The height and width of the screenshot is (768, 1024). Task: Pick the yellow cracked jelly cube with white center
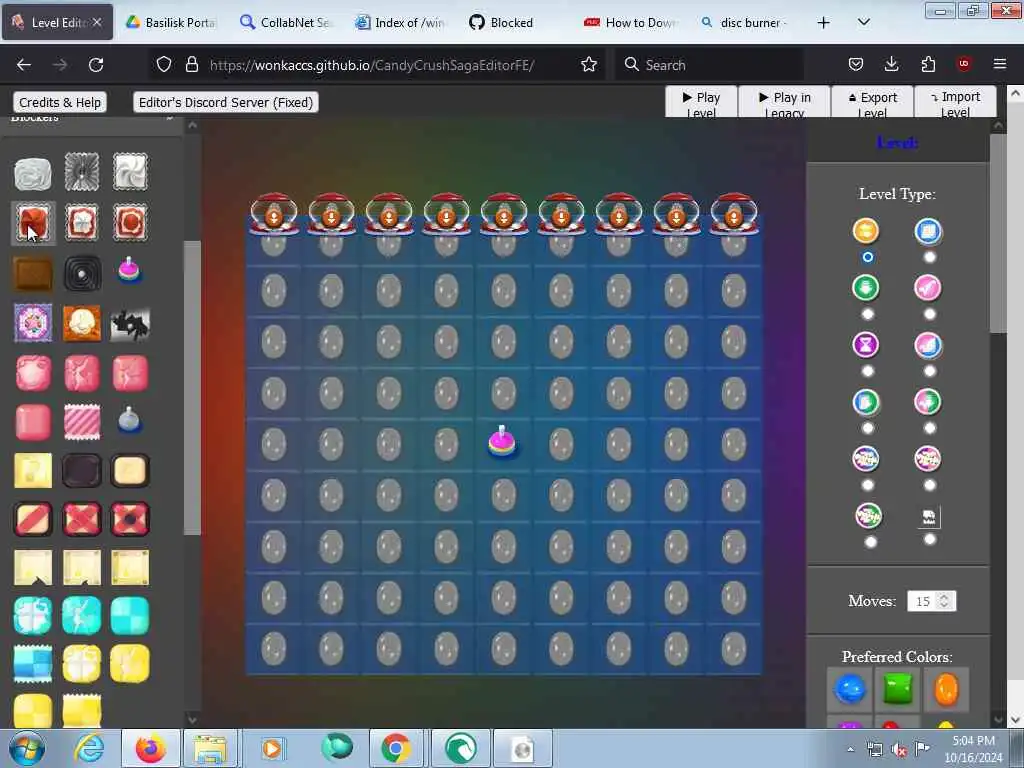pyautogui.click(x=82, y=664)
